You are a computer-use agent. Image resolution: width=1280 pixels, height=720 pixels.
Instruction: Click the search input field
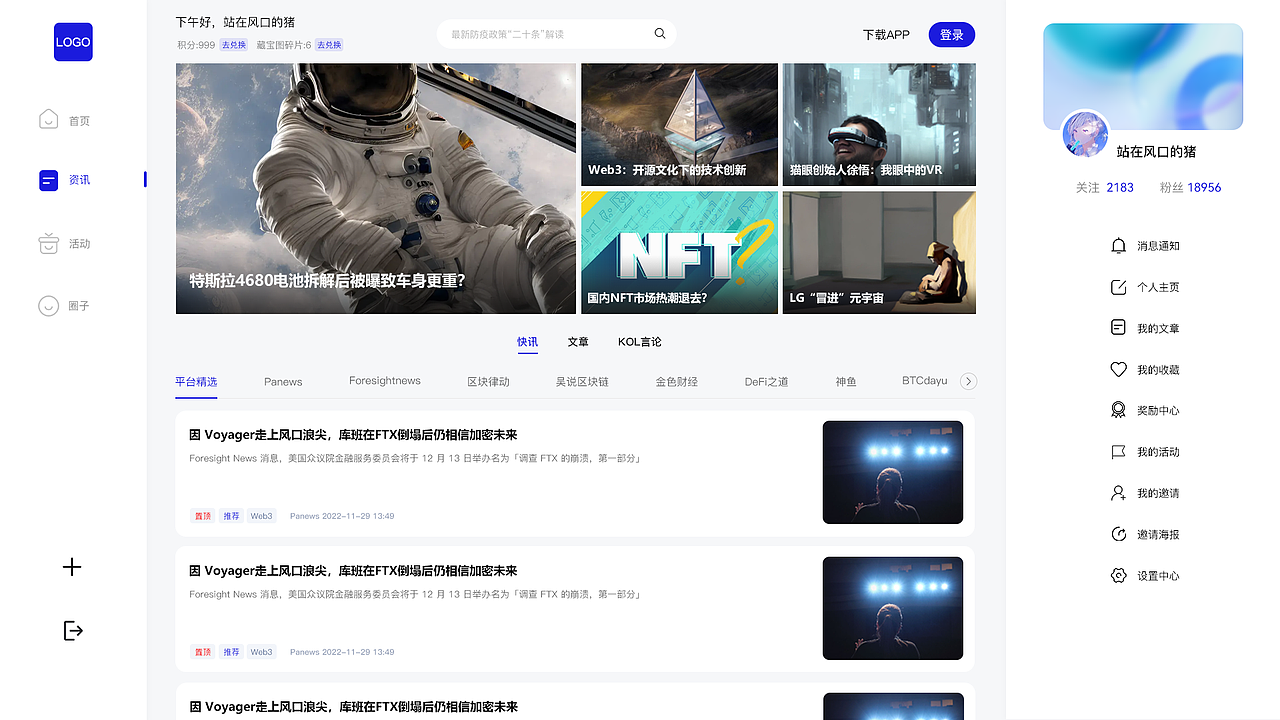(x=556, y=34)
